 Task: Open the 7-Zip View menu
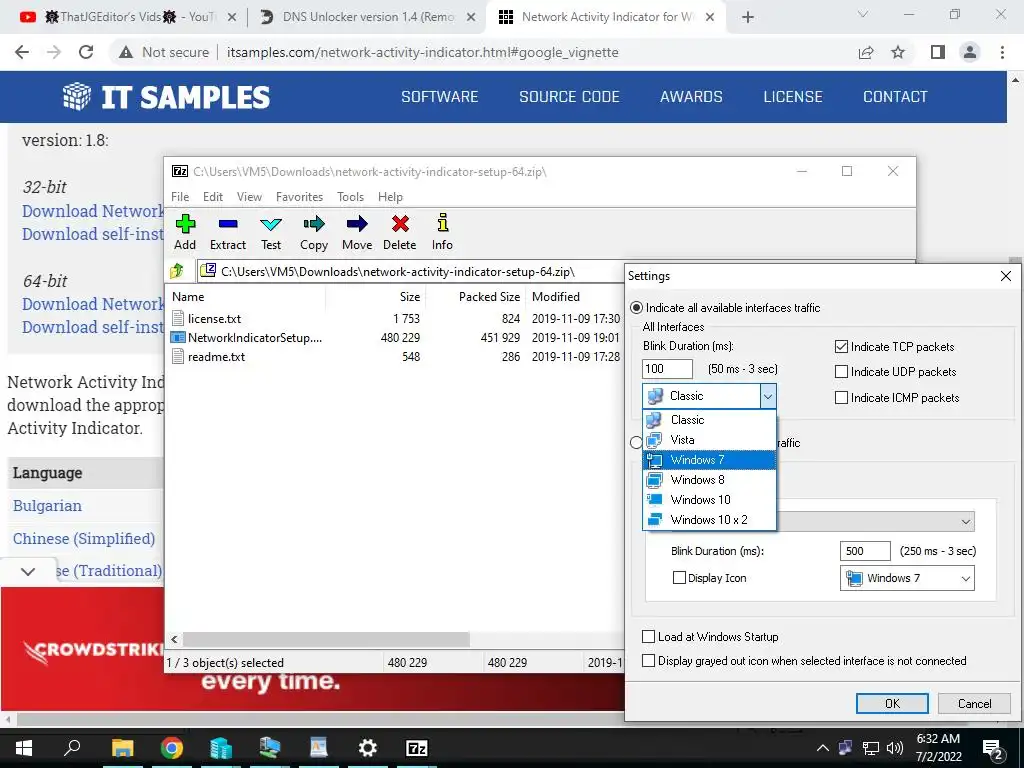(x=249, y=197)
